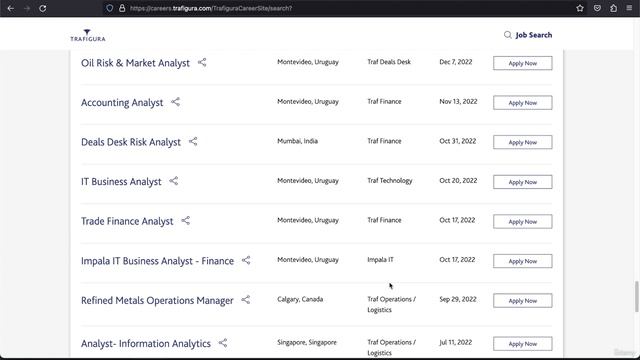Viewport: 640px width, 360px height.
Task: Share the Refined Metals Operations Manager job
Action: click(246, 300)
